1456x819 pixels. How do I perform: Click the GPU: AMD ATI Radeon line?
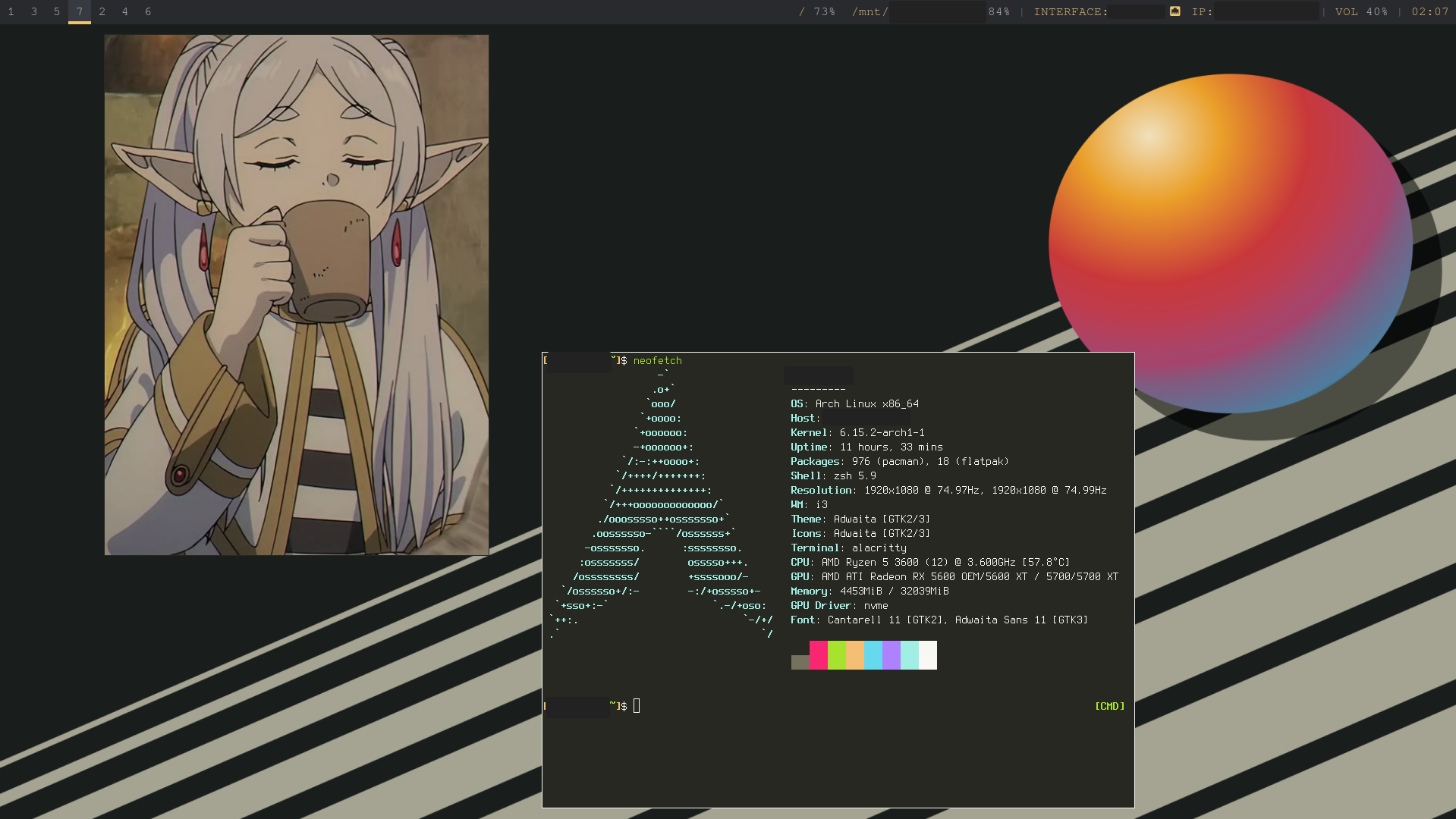954,577
